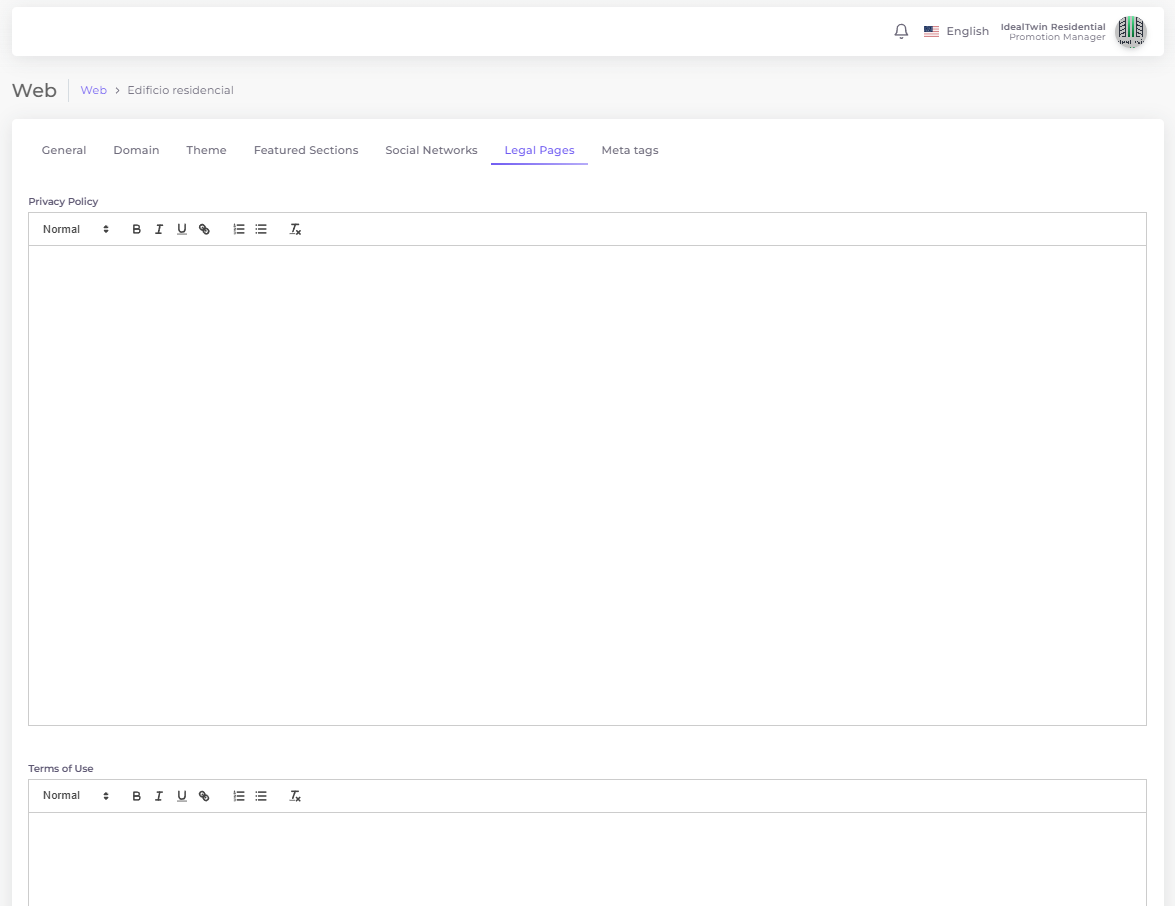Open the English language selector
This screenshot has height=906, width=1175.
956,31
